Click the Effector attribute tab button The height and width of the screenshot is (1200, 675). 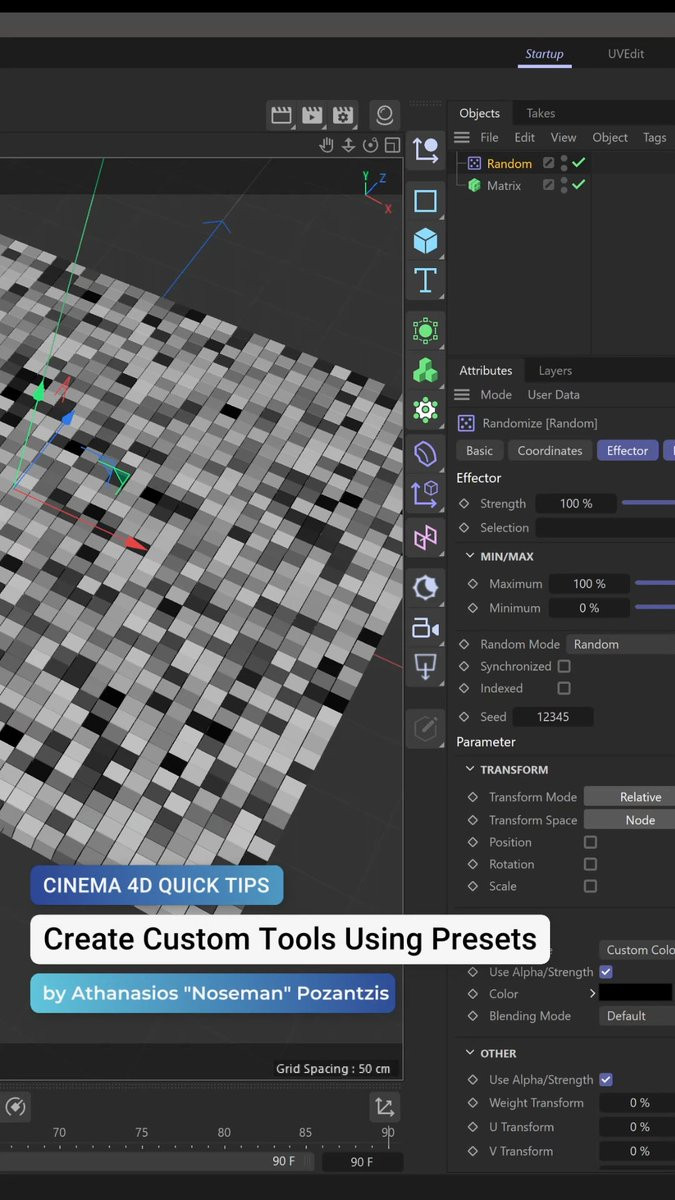[x=628, y=451]
